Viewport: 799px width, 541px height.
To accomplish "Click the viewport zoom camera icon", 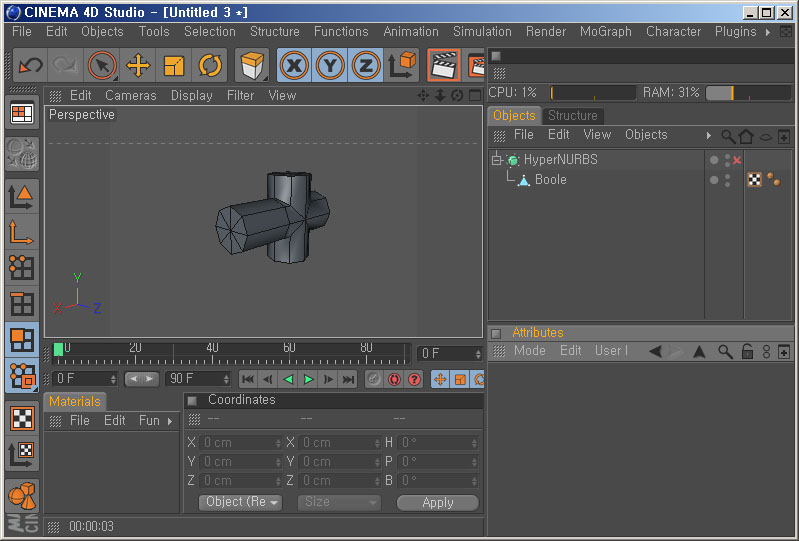I will 440,95.
